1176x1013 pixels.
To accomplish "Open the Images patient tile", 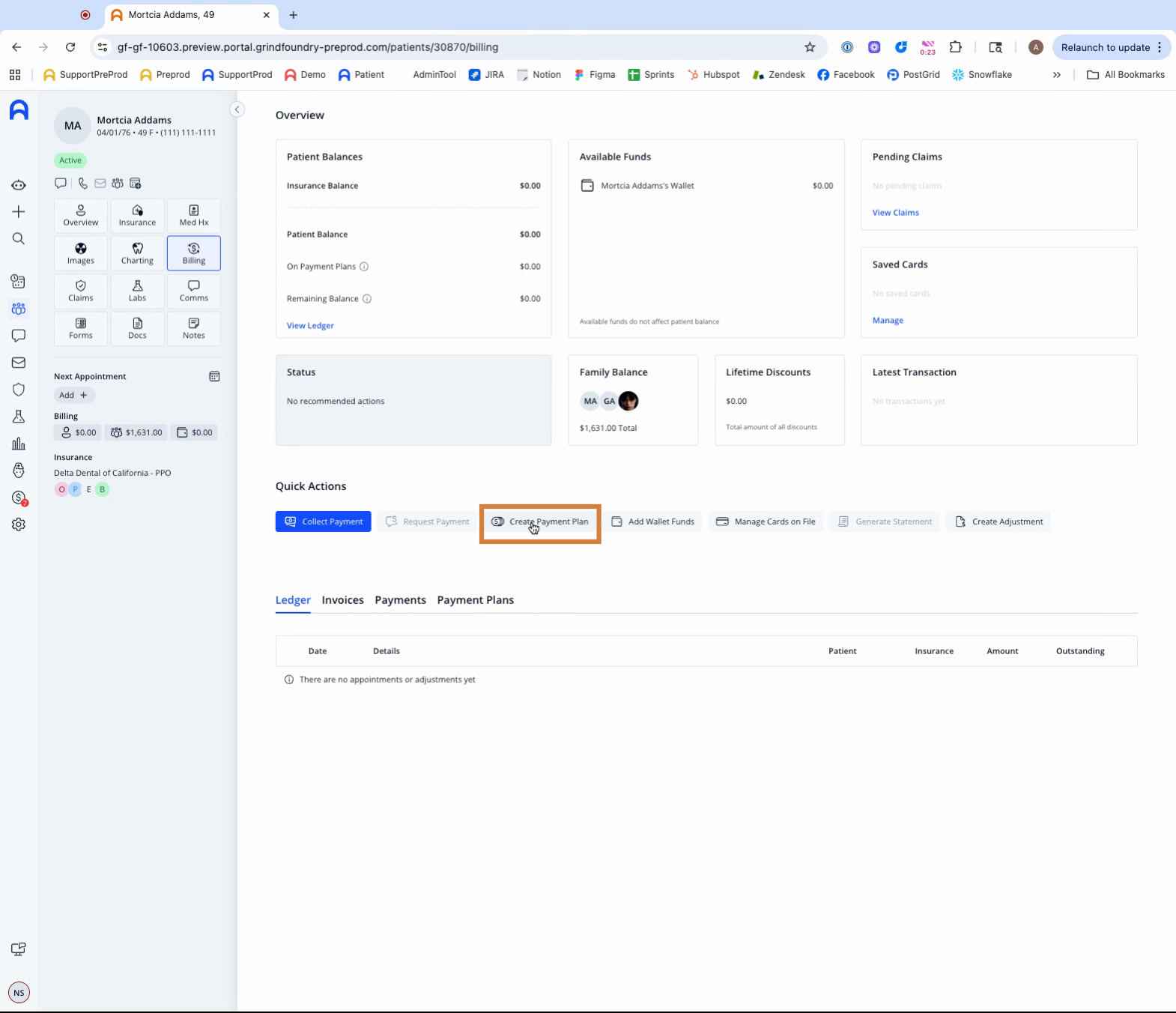I will (x=81, y=253).
